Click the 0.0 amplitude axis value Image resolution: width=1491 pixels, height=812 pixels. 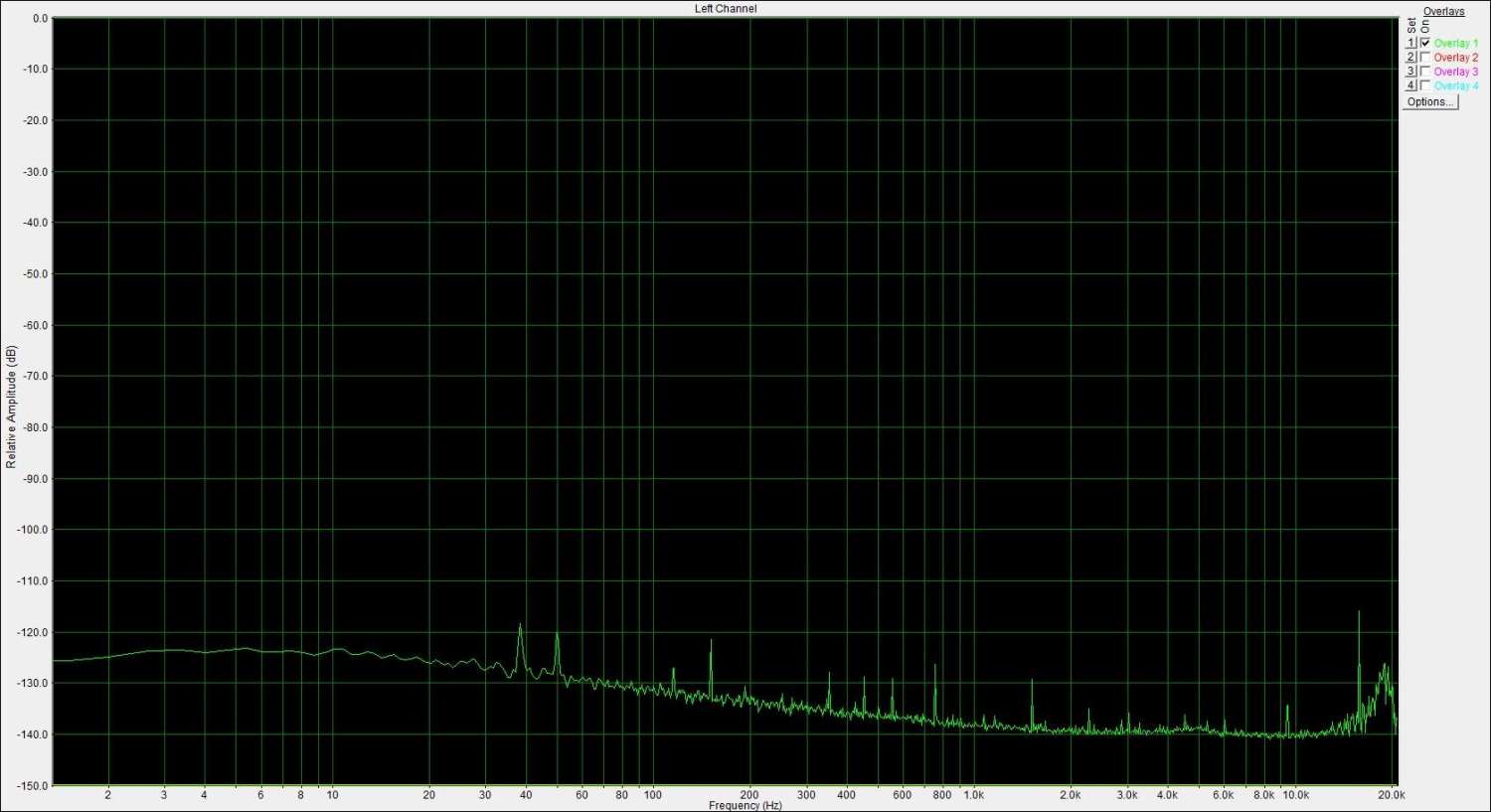pos(39,19)
